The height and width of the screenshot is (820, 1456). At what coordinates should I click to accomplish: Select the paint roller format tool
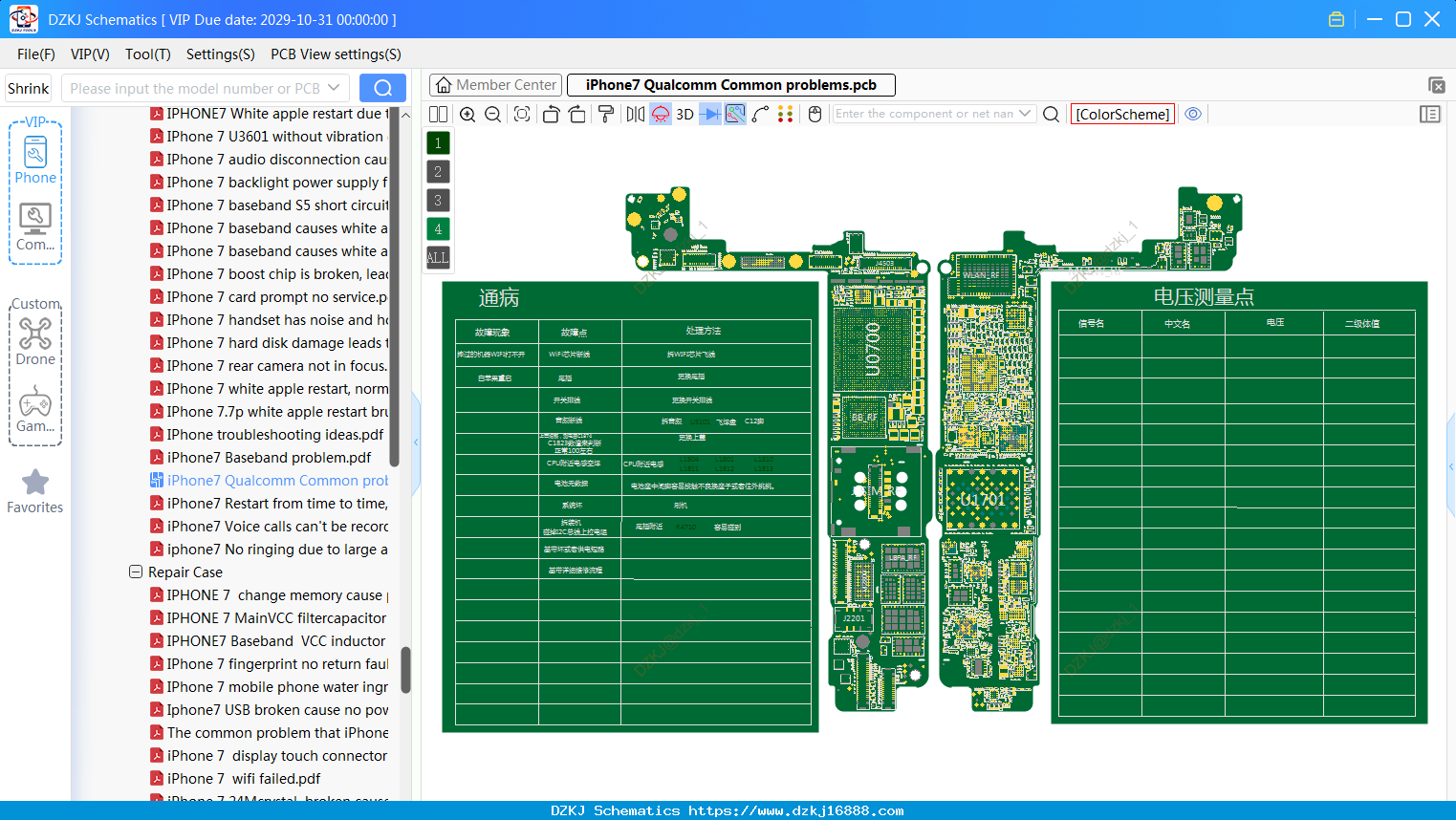click(606, 114)
